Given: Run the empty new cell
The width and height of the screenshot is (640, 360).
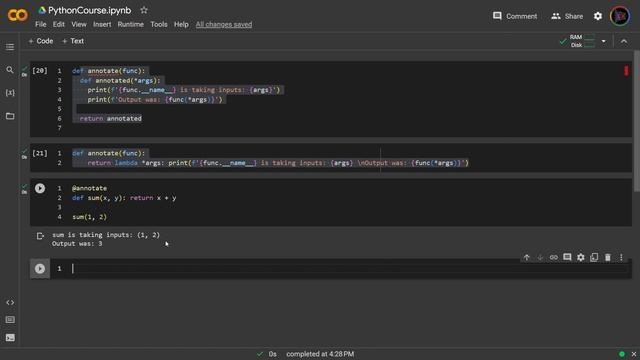Looking at the screenshot, I should 40,269.
